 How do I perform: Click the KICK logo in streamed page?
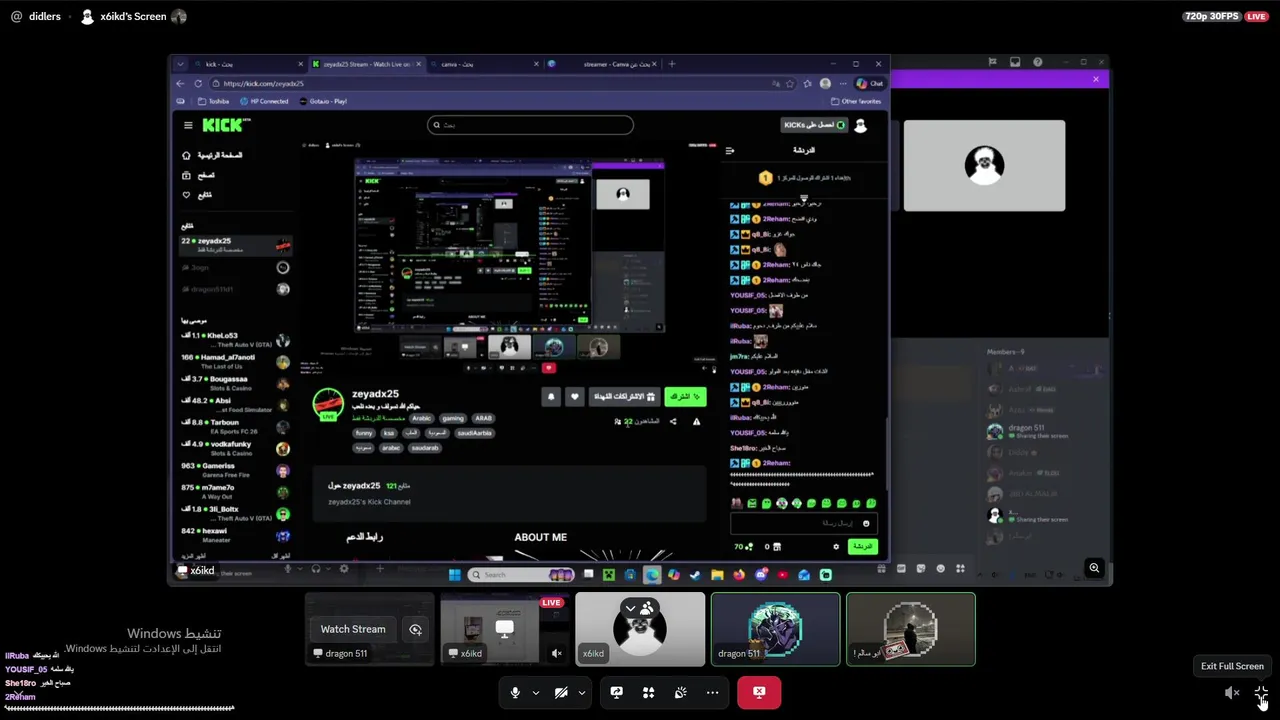pos(226,125)
